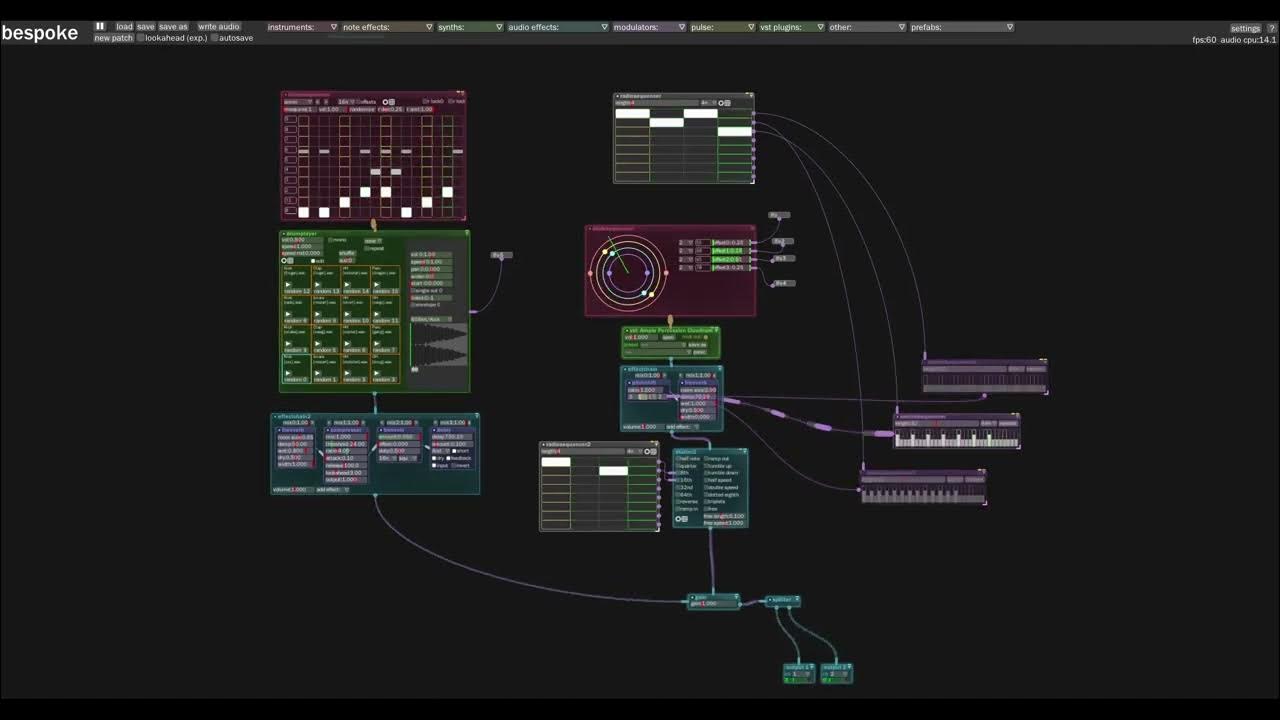The height and width of the screenshot is (720, 1280).
Task: Toggle the autosave checkbox
Action: [x=215, y=38]
